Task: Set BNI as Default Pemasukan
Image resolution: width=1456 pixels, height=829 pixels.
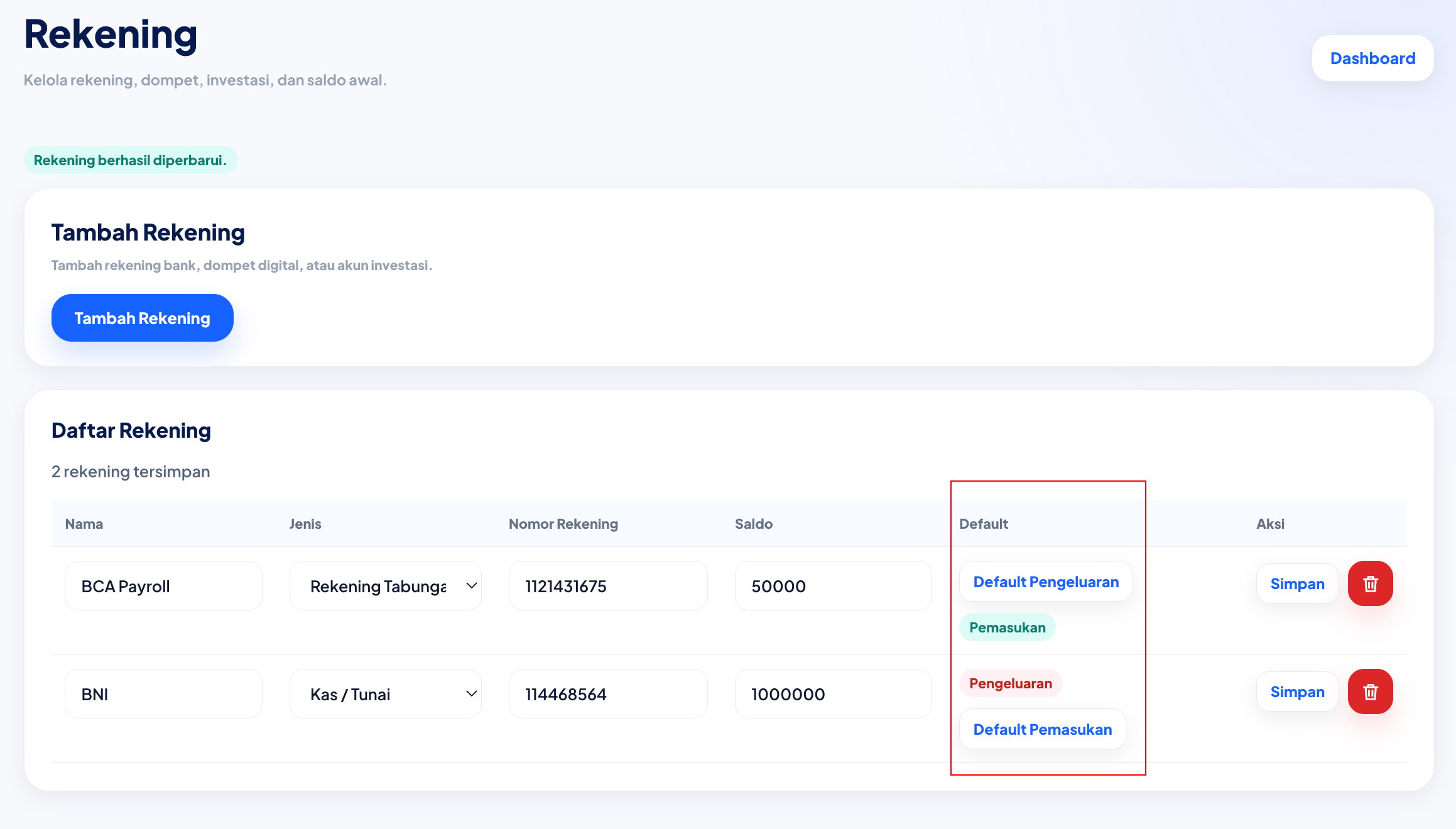Action: [1042, 729]
